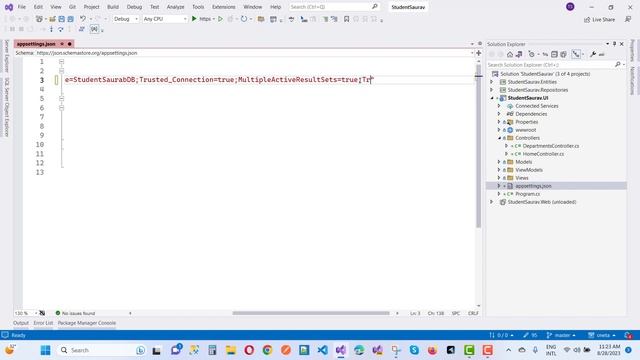Click Pending Changes Filter clock icon
Screen dimensions: 640x360
click(531, 54)
